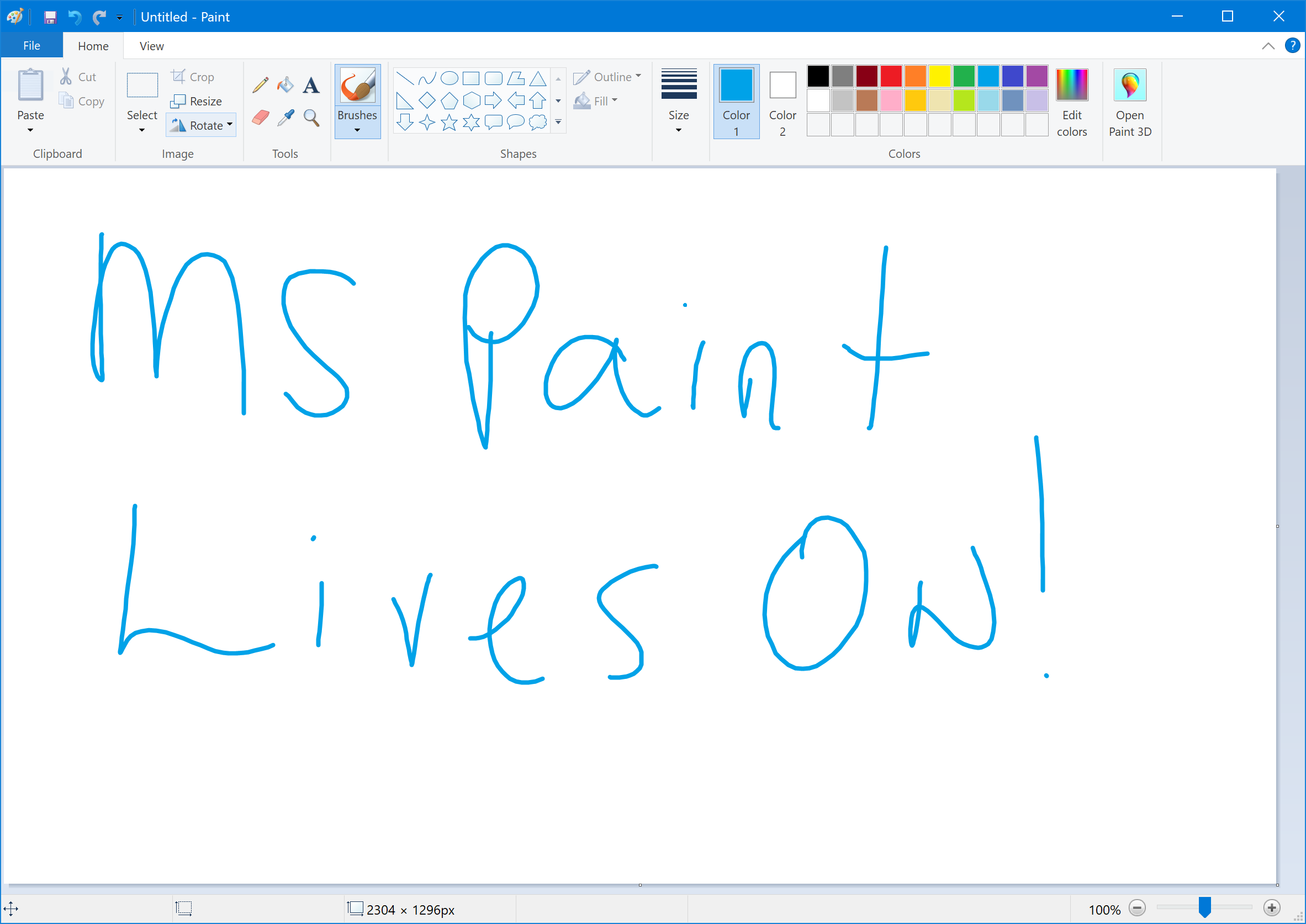
Task: Pick the red color swatch
Action: point(891,76)
